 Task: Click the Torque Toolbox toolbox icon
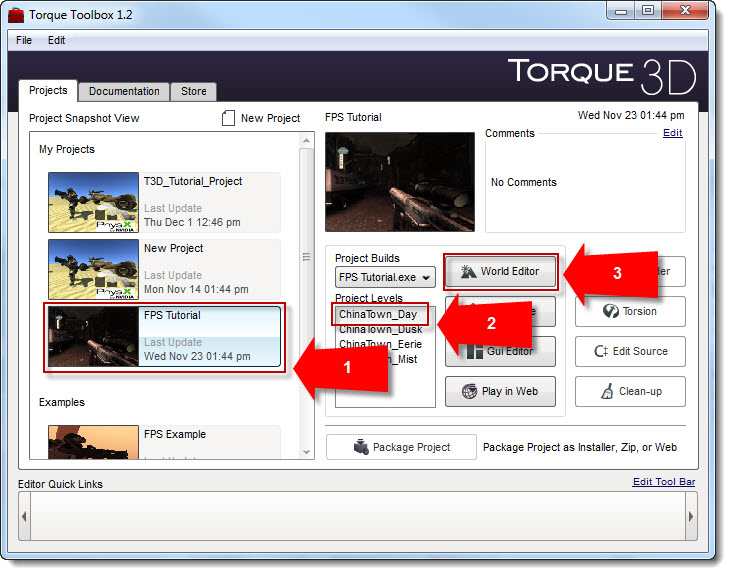[x=16, y=15]
